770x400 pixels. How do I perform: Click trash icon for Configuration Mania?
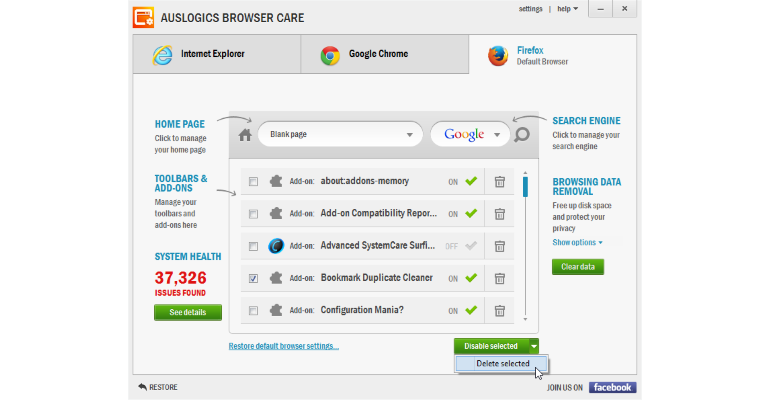(499, 311)
